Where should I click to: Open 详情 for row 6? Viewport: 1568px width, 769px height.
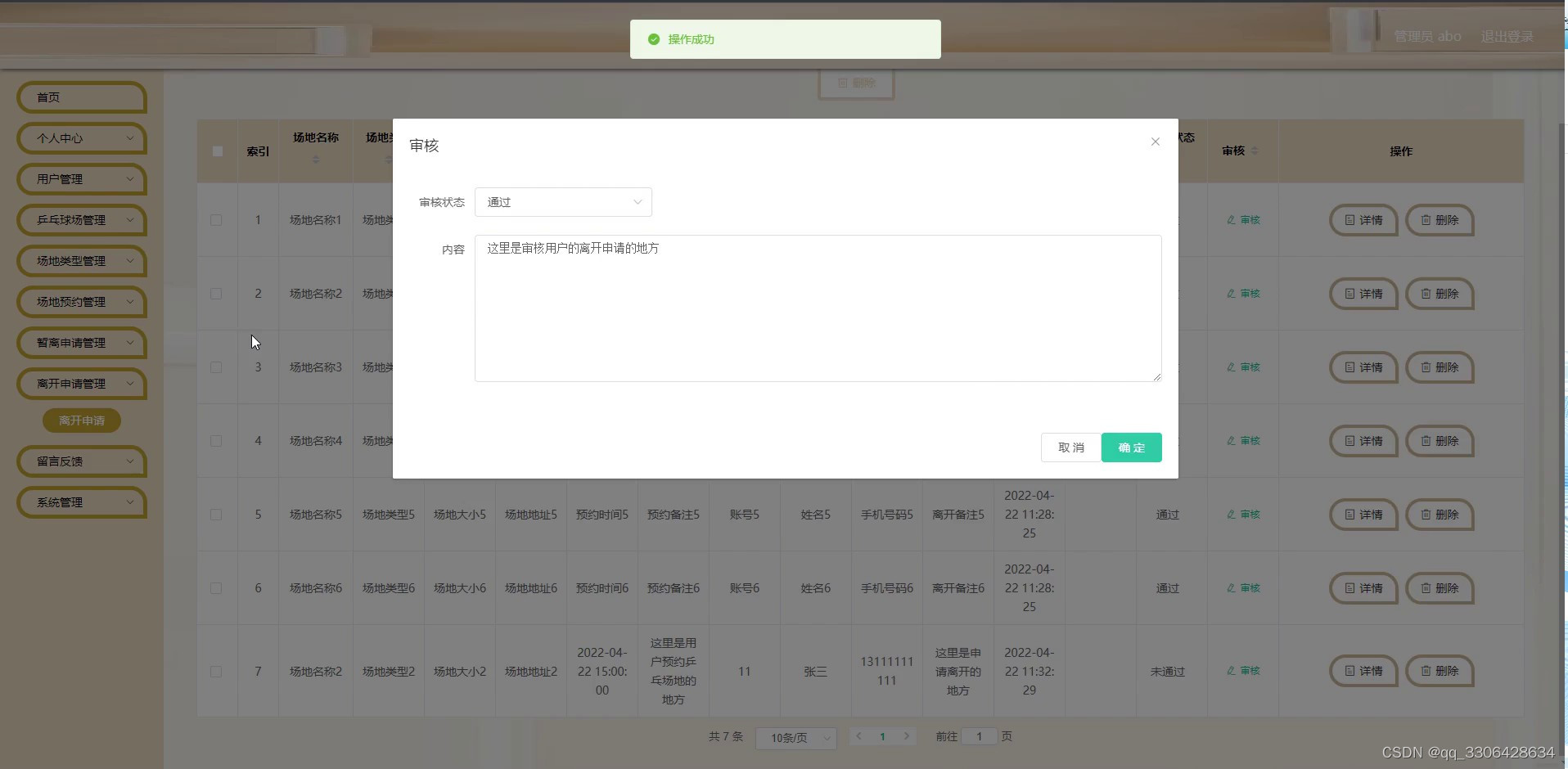[1363, 588]
